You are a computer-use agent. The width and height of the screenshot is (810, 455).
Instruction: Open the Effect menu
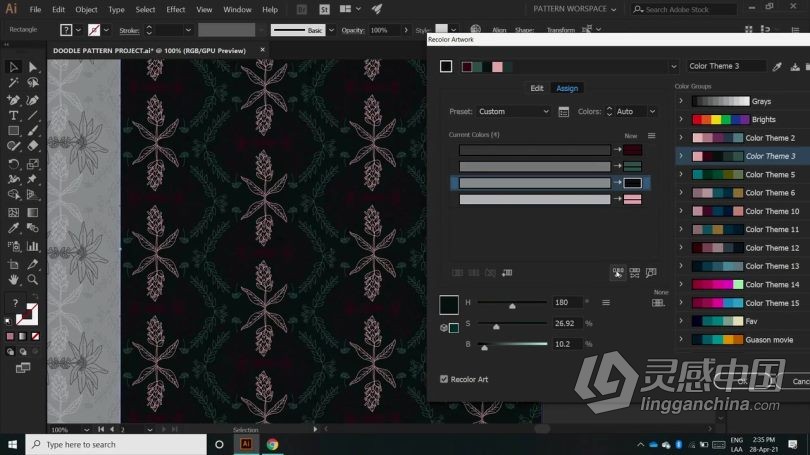[x=176, y=9]
